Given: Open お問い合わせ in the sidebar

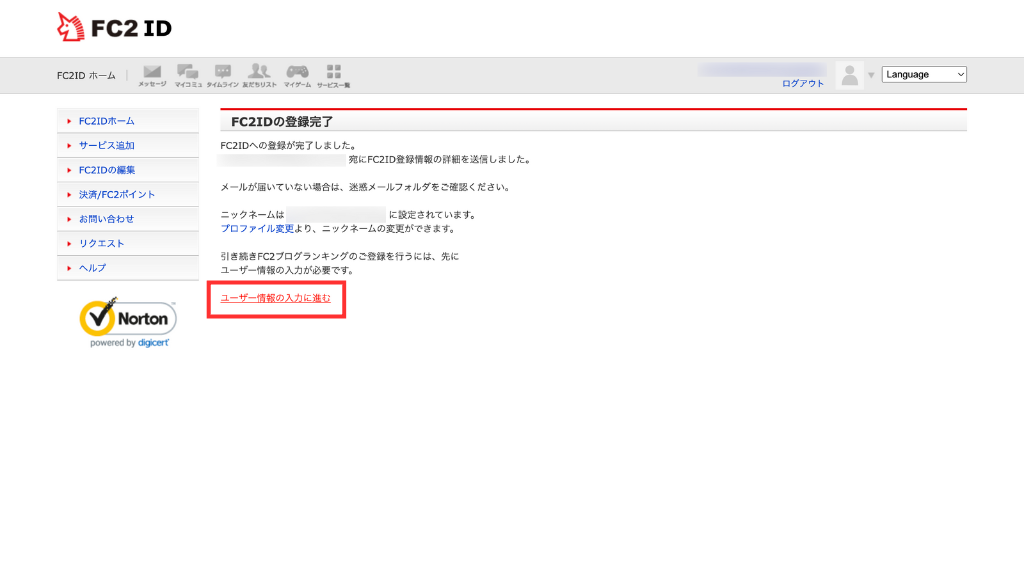Looking at the screenshot, I should tap(106, 219).
